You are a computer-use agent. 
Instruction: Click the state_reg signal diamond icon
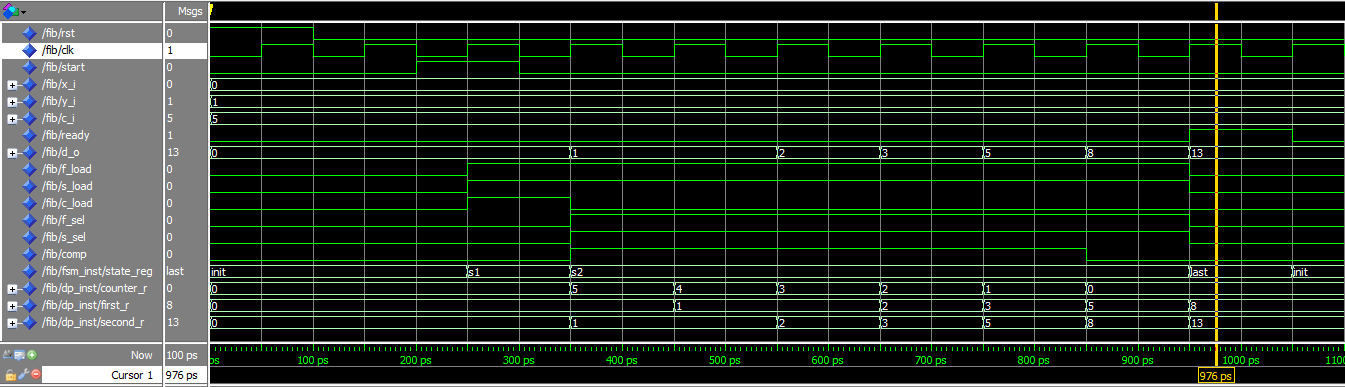(29, 271)
